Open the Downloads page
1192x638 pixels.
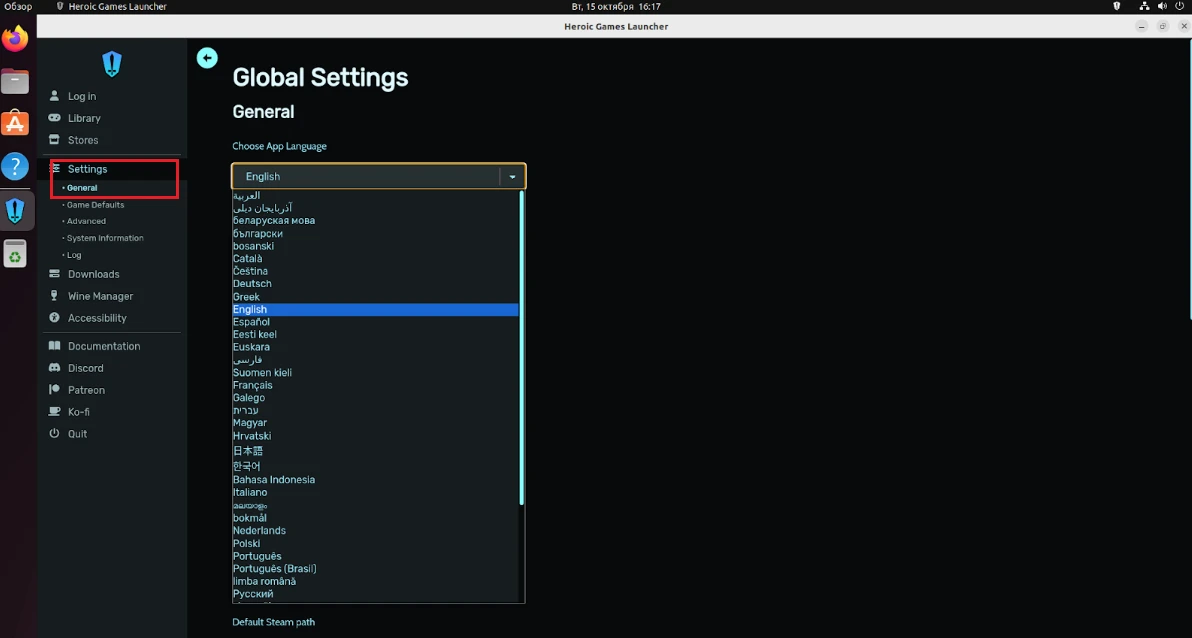click(x=93, y=274)
